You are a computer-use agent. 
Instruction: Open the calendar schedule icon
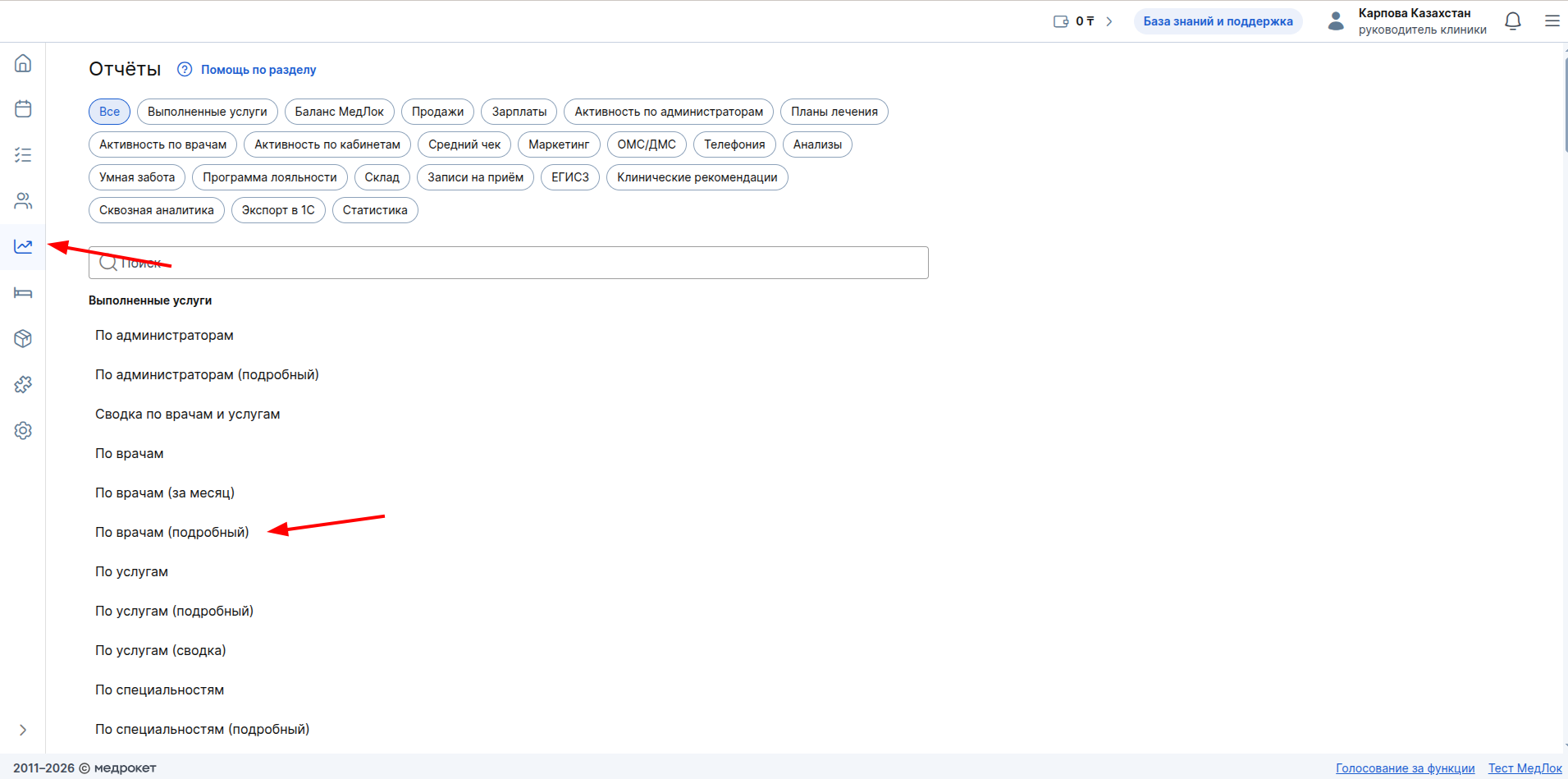[23, 109]
